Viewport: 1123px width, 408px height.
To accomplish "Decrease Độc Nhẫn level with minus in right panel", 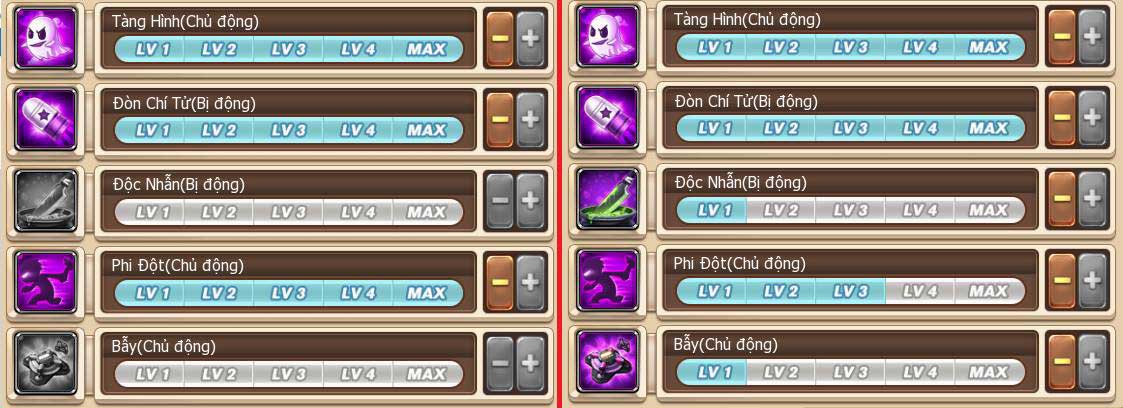I will tap(1062, 200).
